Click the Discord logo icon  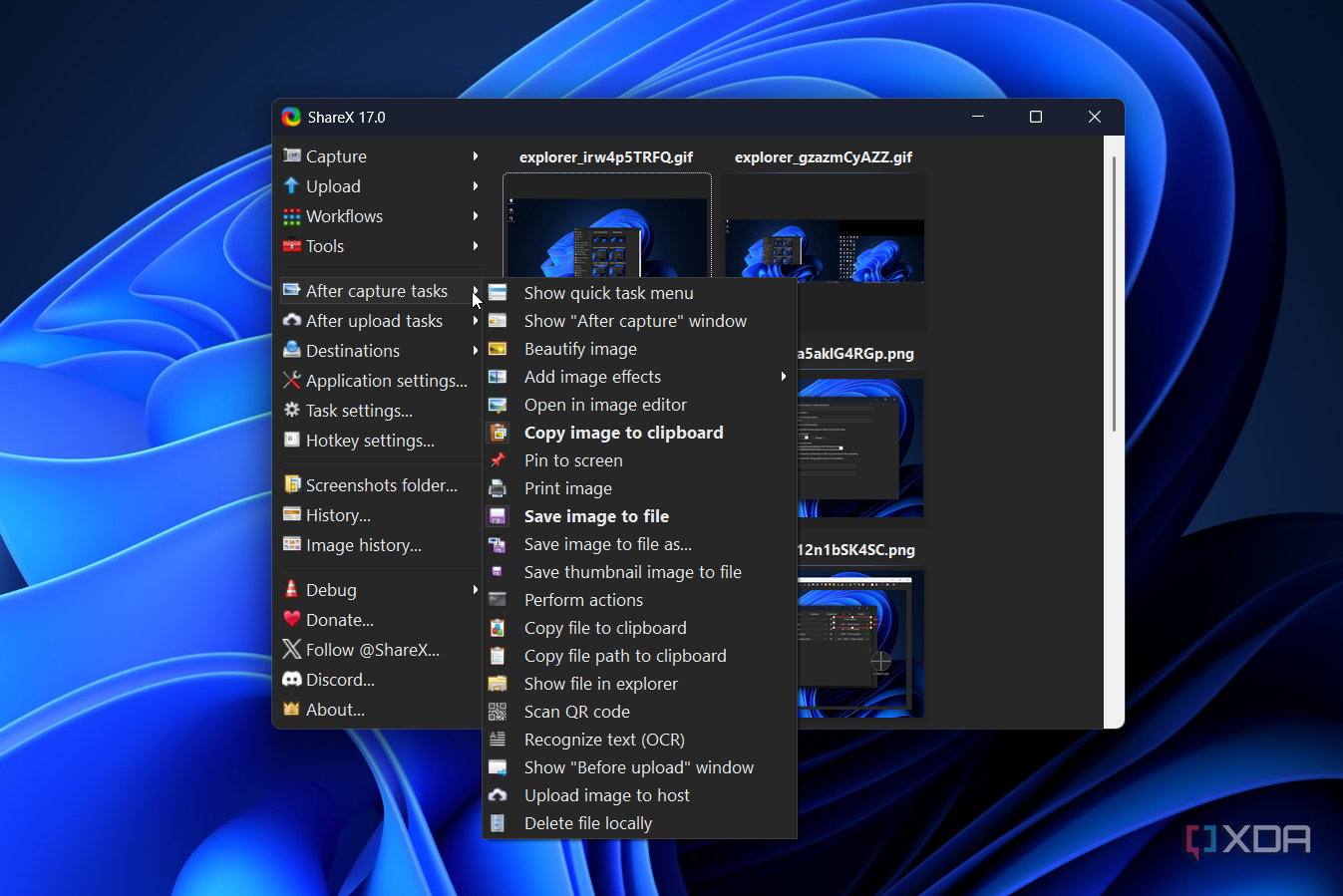tap(292, 680)
